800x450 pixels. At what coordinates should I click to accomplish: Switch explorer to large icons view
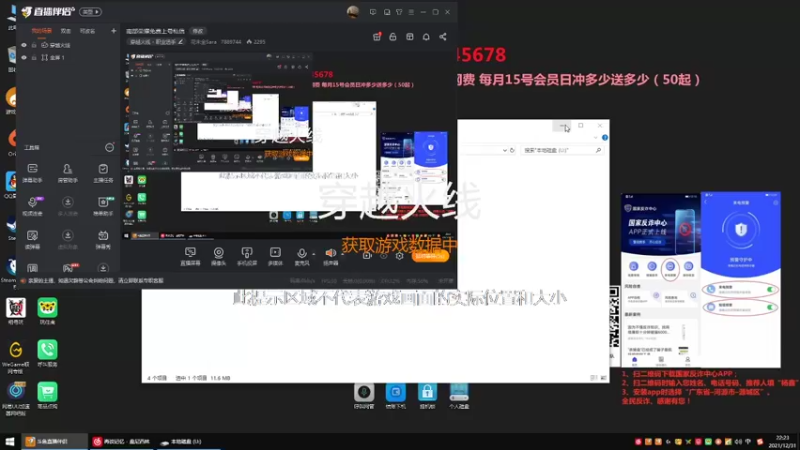[603, 378]
